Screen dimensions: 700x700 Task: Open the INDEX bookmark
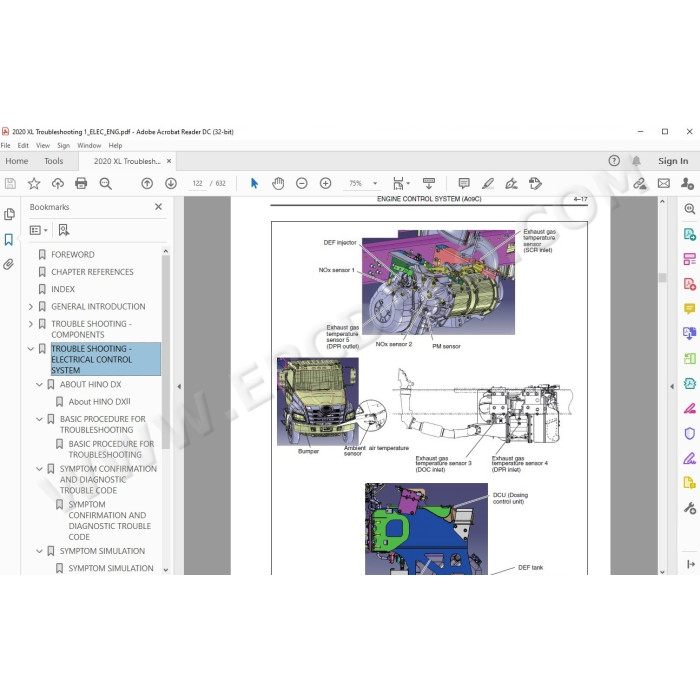(63, 289)
